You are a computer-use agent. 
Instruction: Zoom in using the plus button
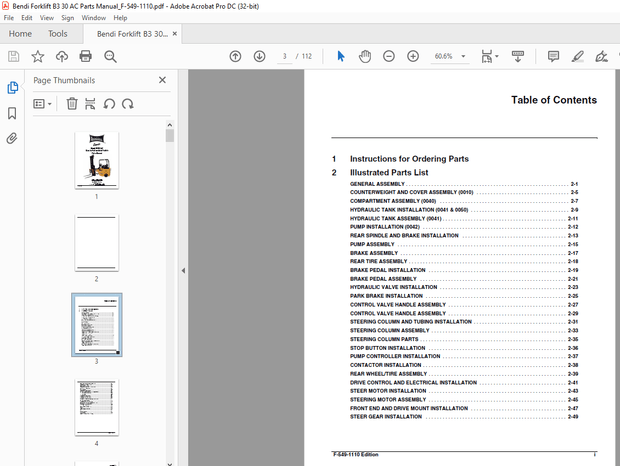point(413,57)
